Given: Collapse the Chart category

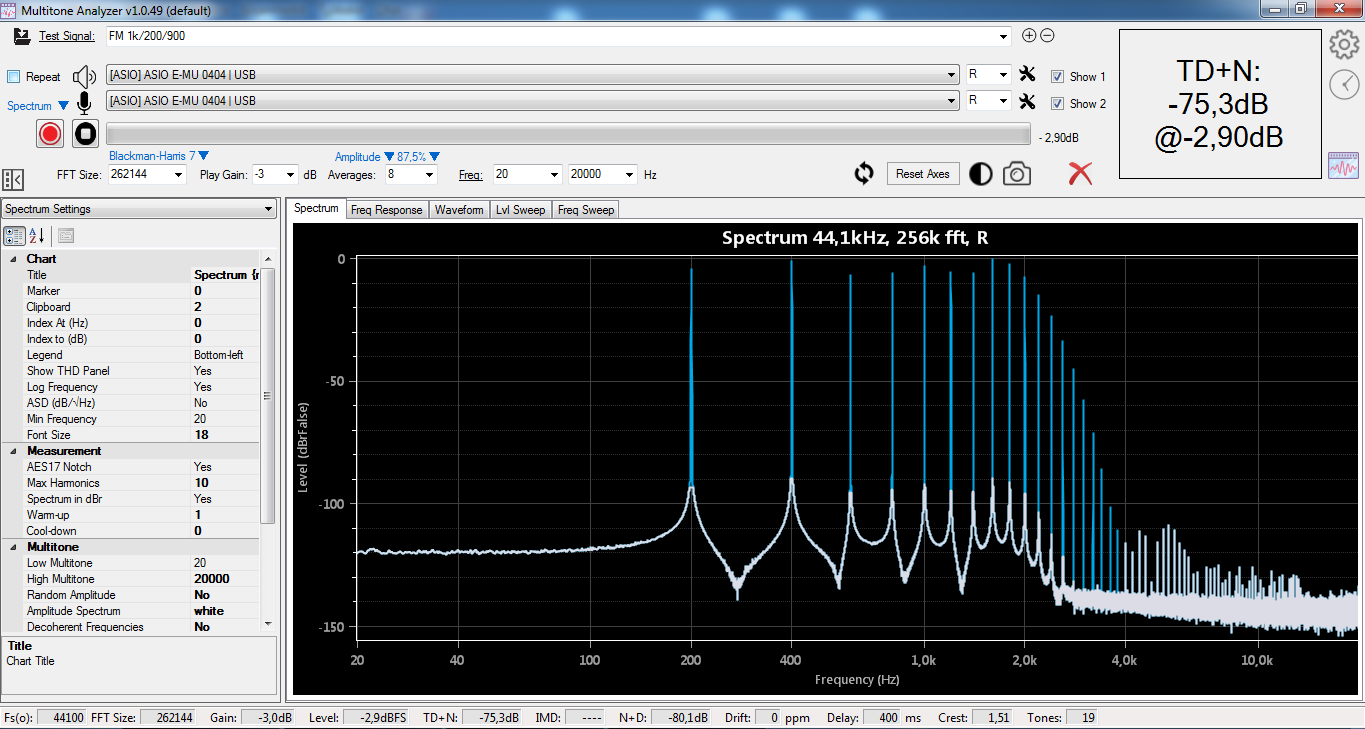Looking at the screenshot, I should (14, 259).
